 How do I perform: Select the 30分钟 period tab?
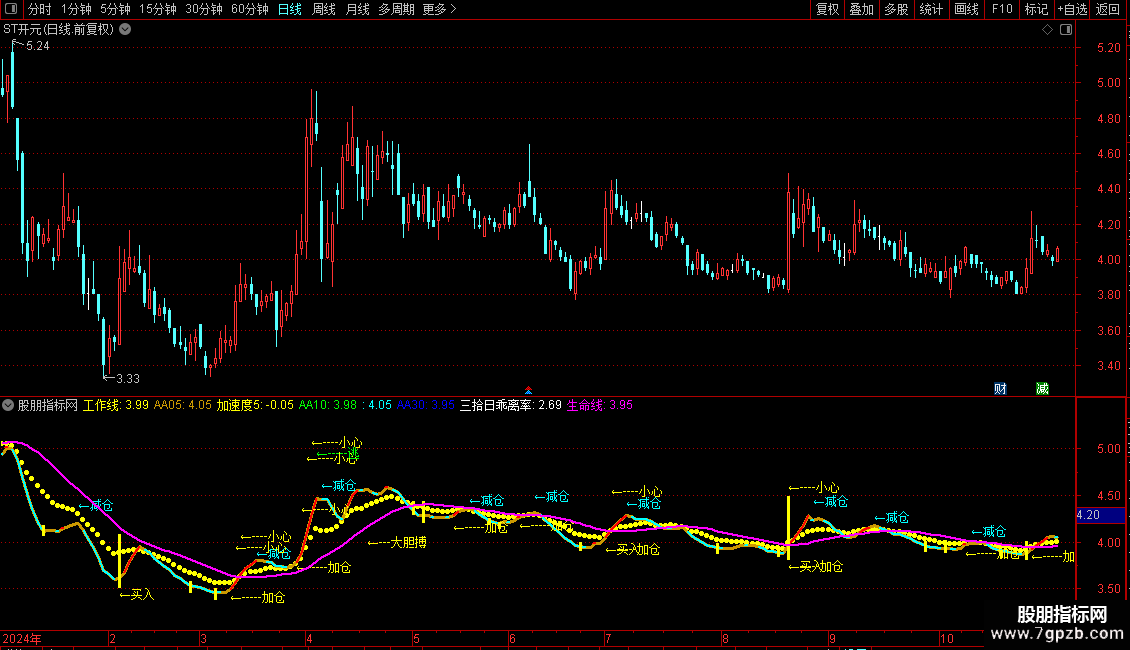204,9
